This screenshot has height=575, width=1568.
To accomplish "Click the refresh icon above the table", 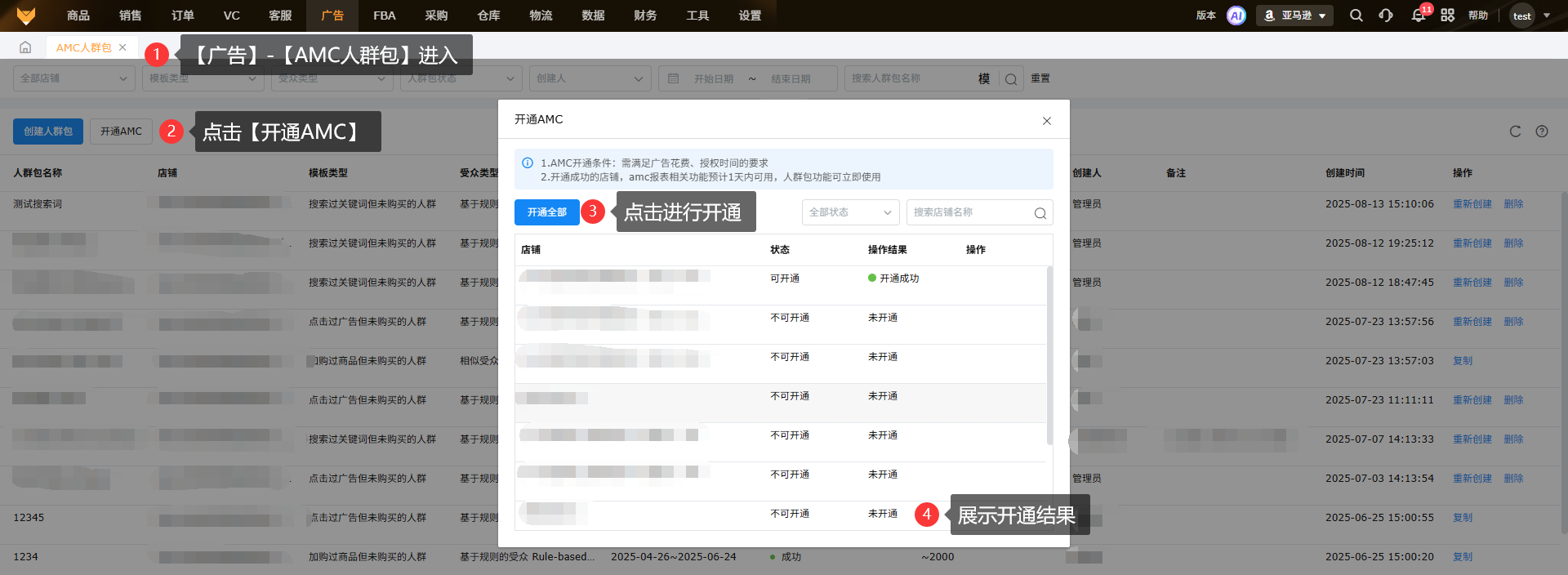I will pyautogui.click(x=1515, y=131).
